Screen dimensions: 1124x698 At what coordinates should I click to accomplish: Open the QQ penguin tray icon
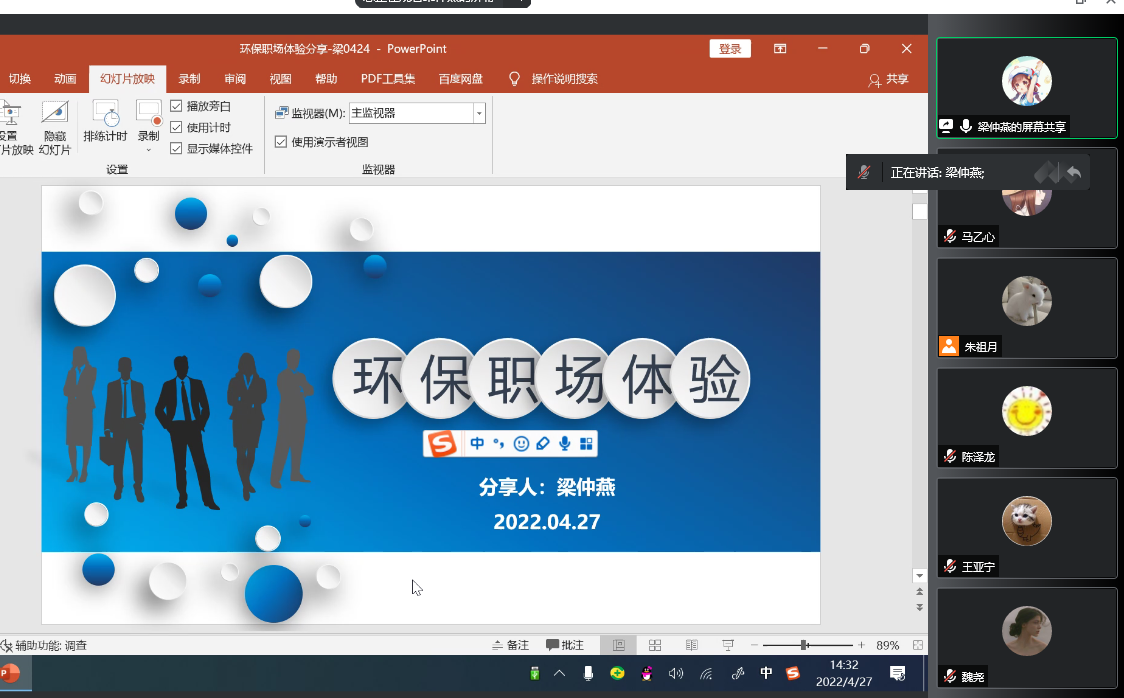(x=647, y=673)
